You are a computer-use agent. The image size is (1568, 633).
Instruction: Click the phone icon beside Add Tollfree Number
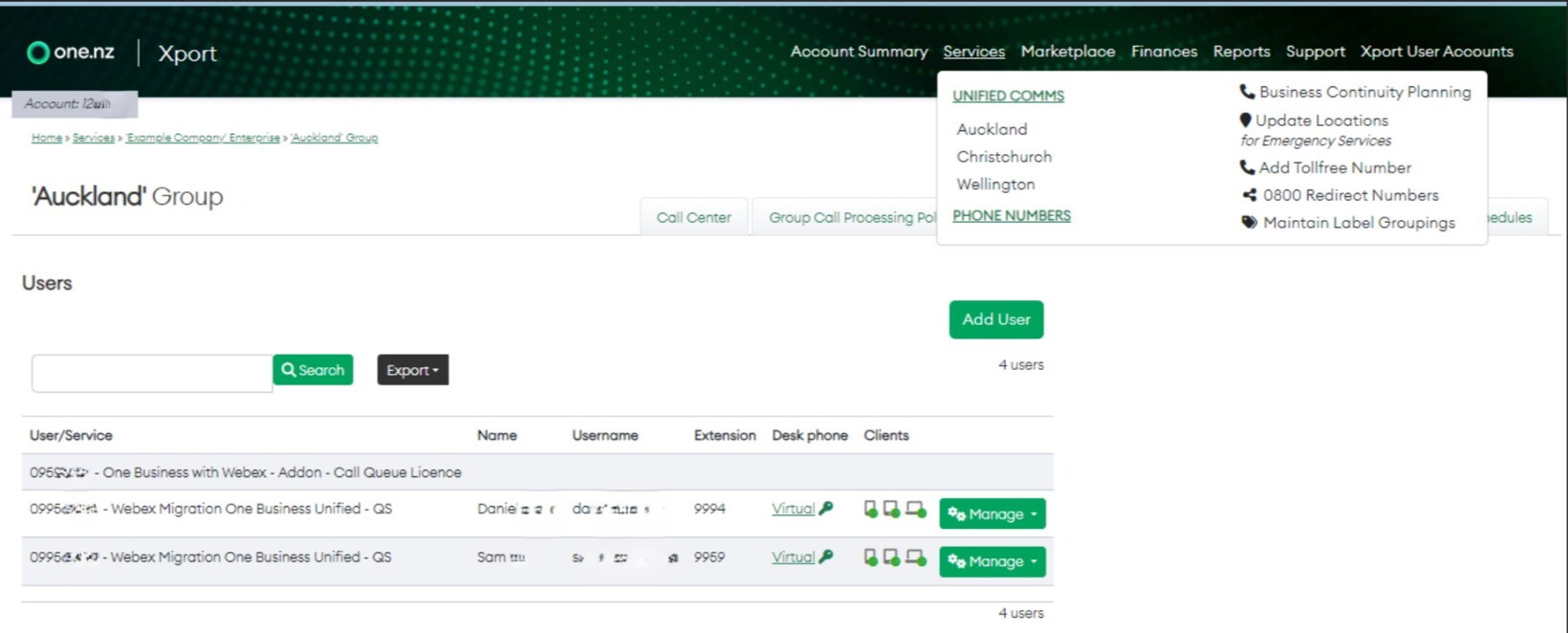pos(1247,167)
